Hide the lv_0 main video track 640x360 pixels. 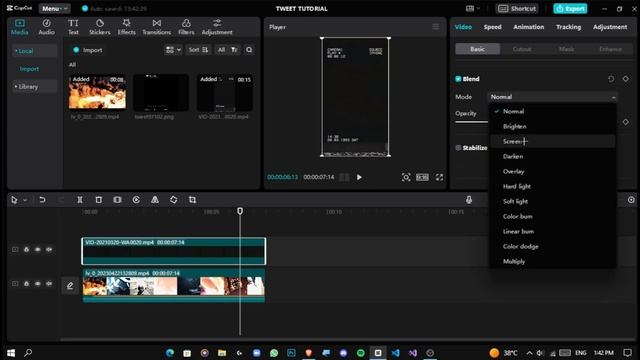pos(38,284)
